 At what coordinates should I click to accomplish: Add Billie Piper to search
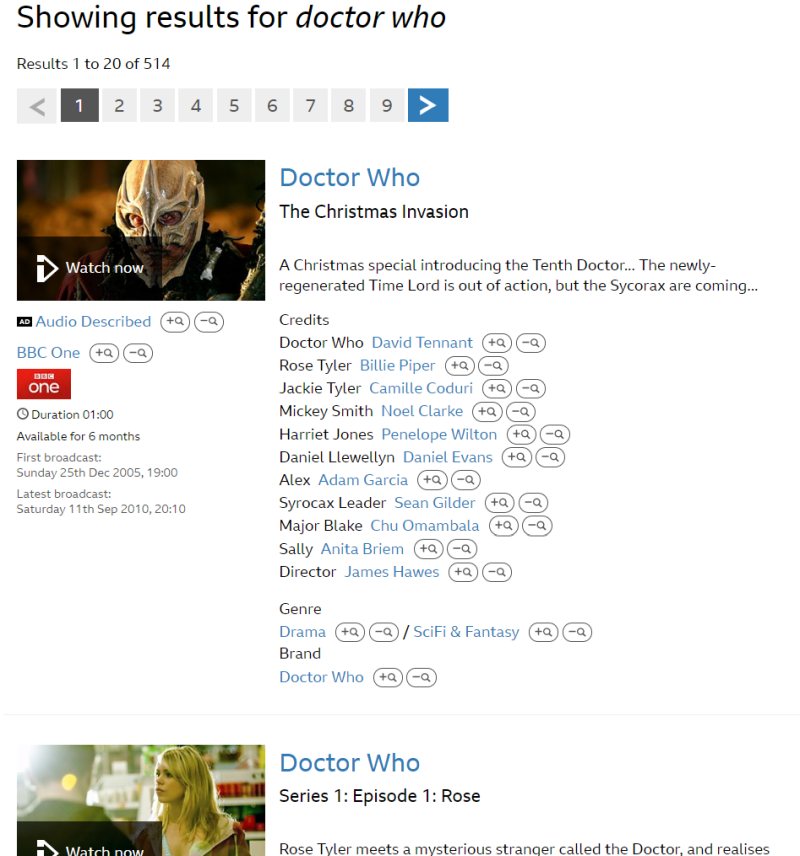click(x=459, y=366)
